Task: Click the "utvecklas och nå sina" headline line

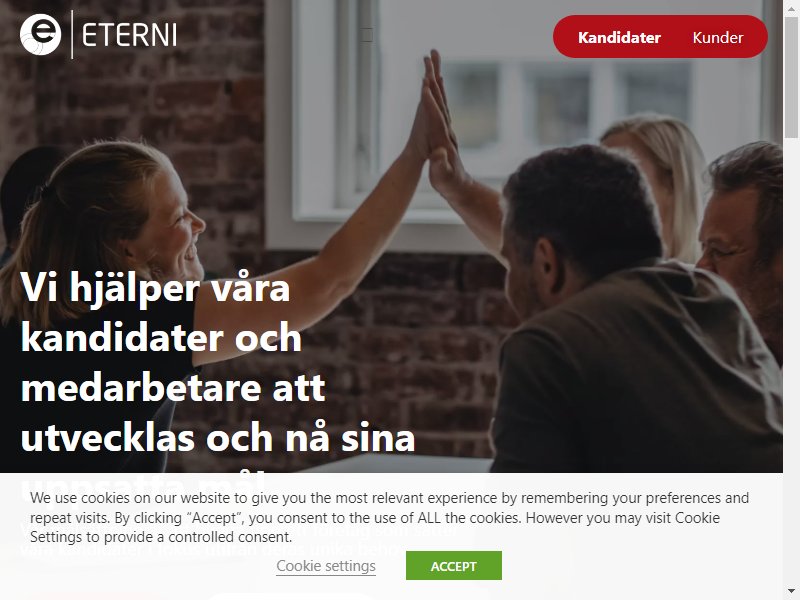Action: (x=217, y=438)
